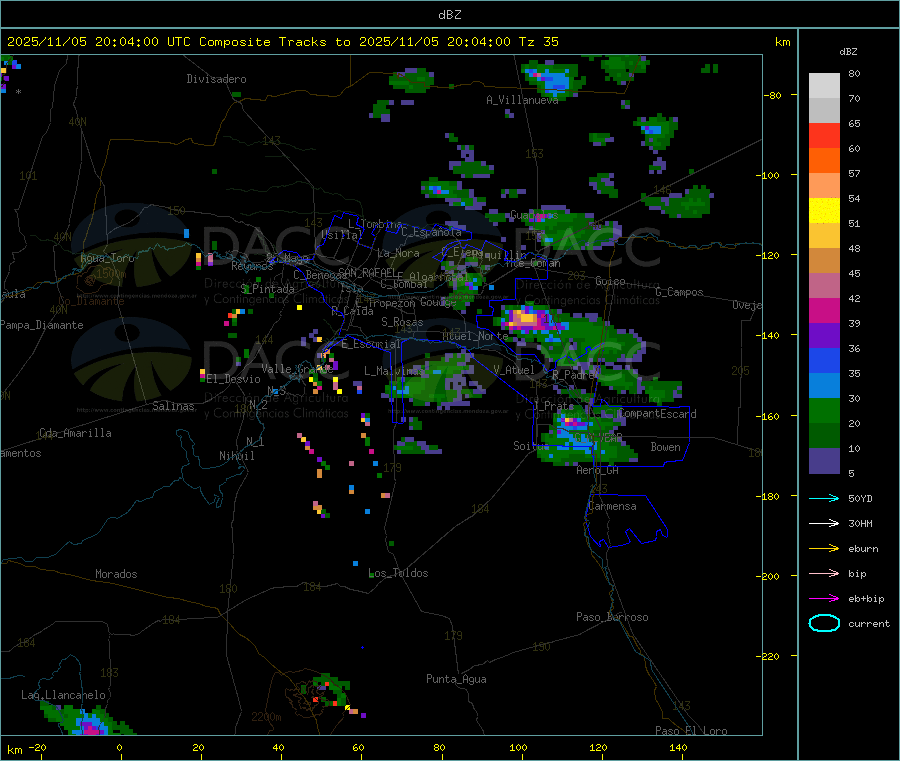
Task: Click the 'eb+bip' legend label
Action: pos(866,599)
